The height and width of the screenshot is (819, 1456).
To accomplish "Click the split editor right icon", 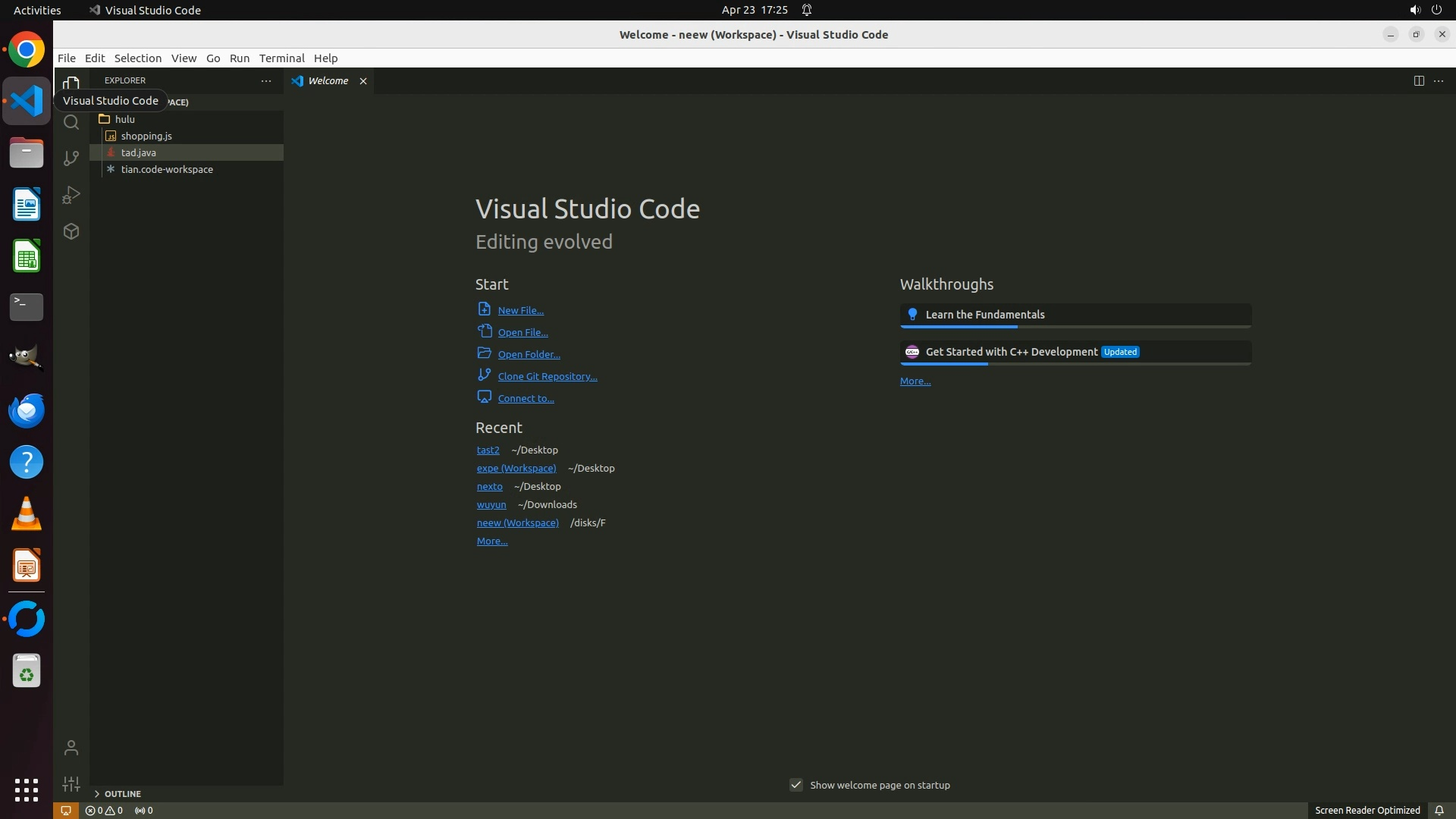I will tap(1418, 80).
